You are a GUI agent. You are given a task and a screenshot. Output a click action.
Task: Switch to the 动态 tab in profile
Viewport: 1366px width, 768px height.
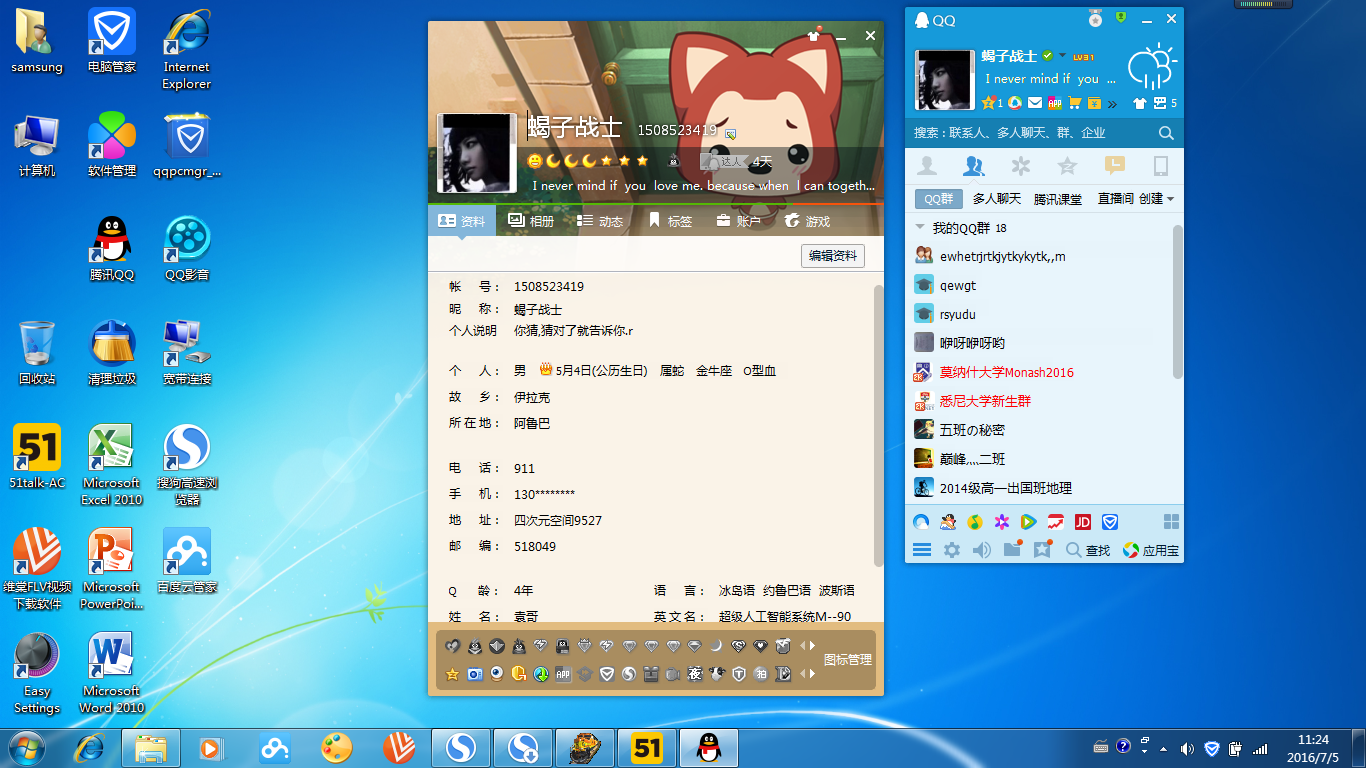pyautogui.click(x=599, y=221)
